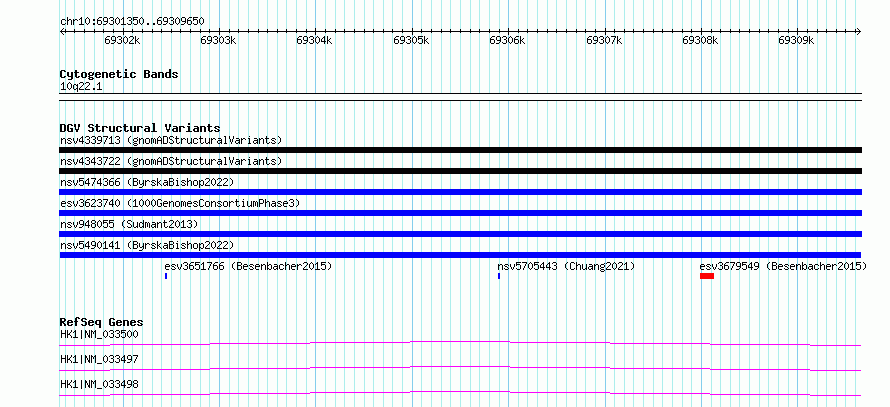Open variant nsv948055 Sudmant2013 label
Screen dimensions: 890x407
pos(129,224)
